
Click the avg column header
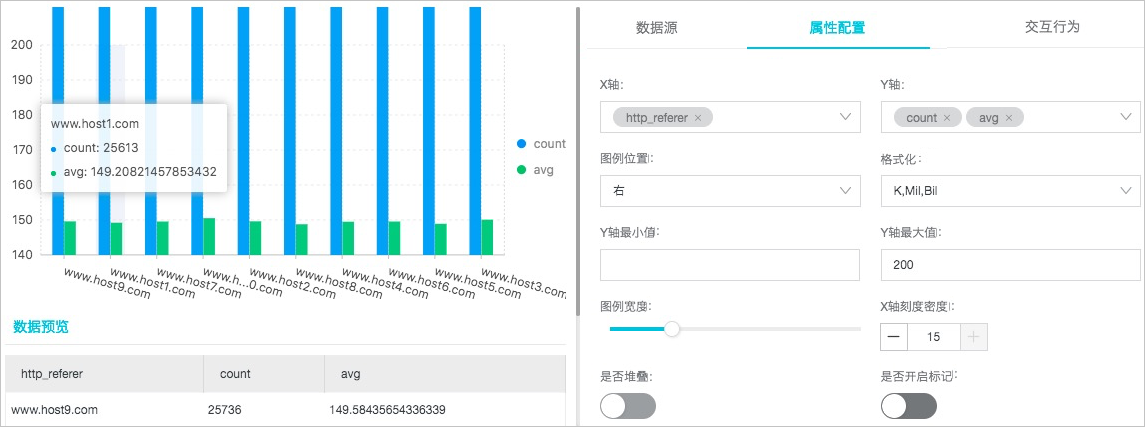pos(445,374)
